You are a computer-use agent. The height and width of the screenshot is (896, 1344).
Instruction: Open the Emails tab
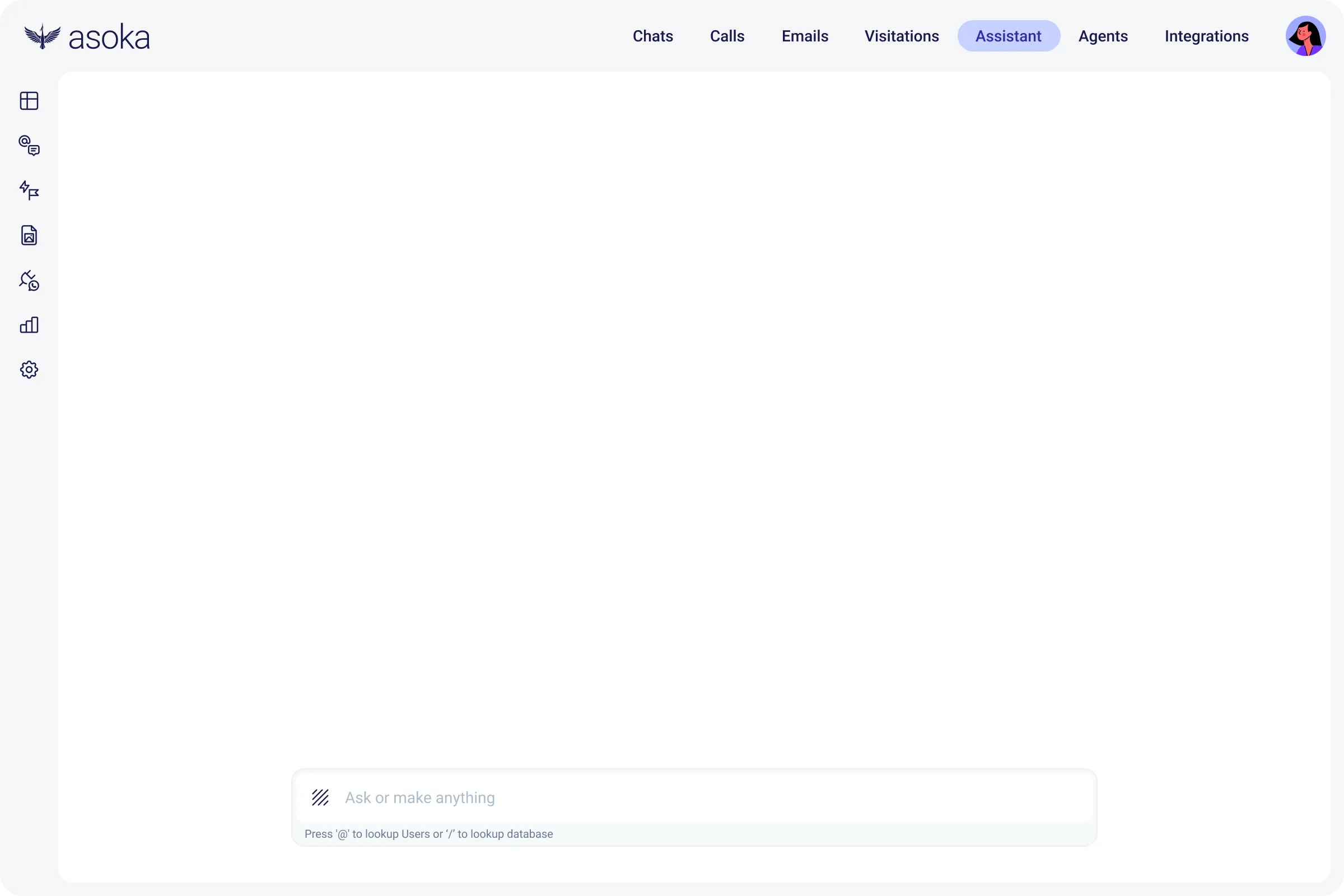(805, 36)
